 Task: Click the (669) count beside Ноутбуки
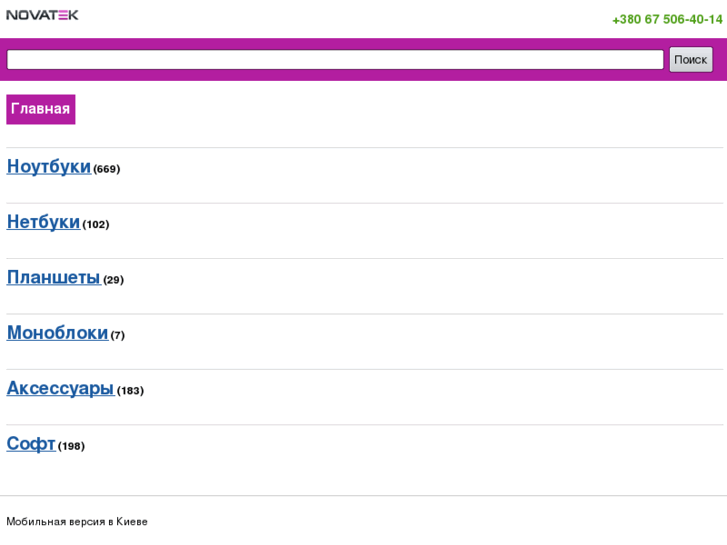click(x=107, y=169)
